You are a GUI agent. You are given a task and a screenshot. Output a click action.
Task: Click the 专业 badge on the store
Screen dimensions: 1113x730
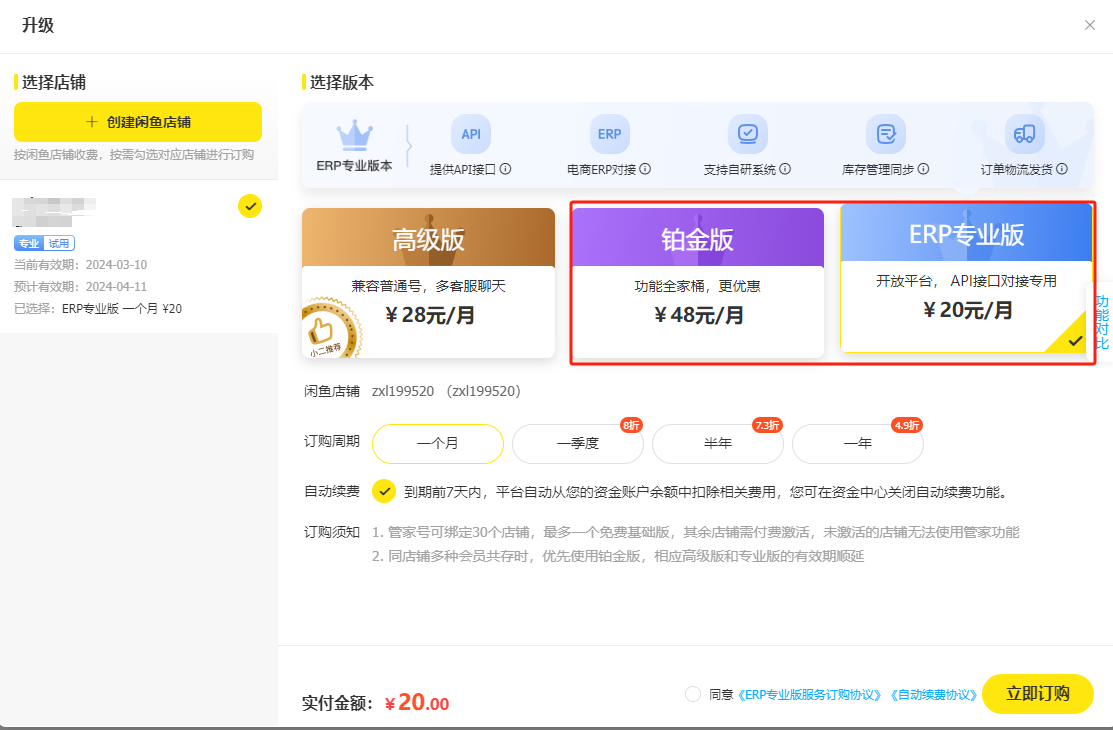coord(29,244)
